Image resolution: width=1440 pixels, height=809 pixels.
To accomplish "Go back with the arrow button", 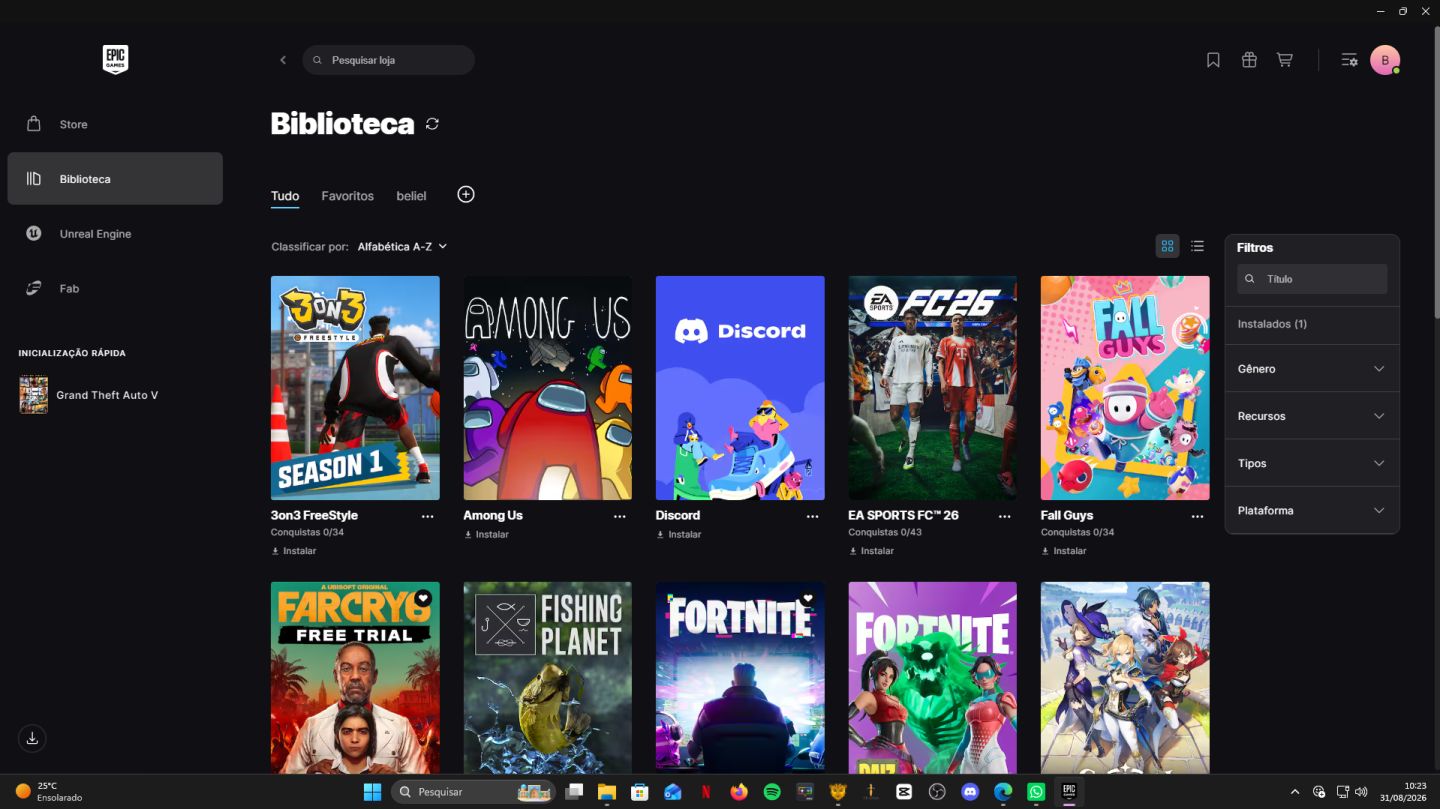I will click(x=283, y=60).
